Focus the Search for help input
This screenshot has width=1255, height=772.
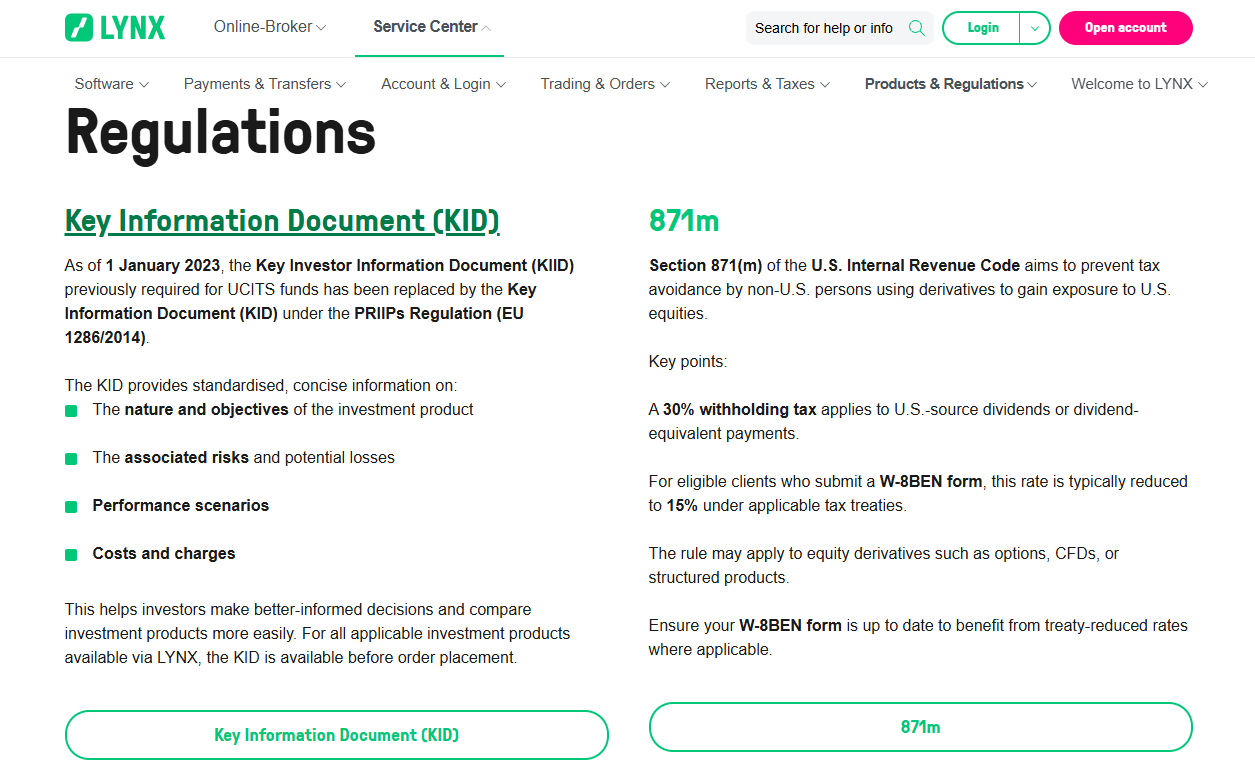824,28
